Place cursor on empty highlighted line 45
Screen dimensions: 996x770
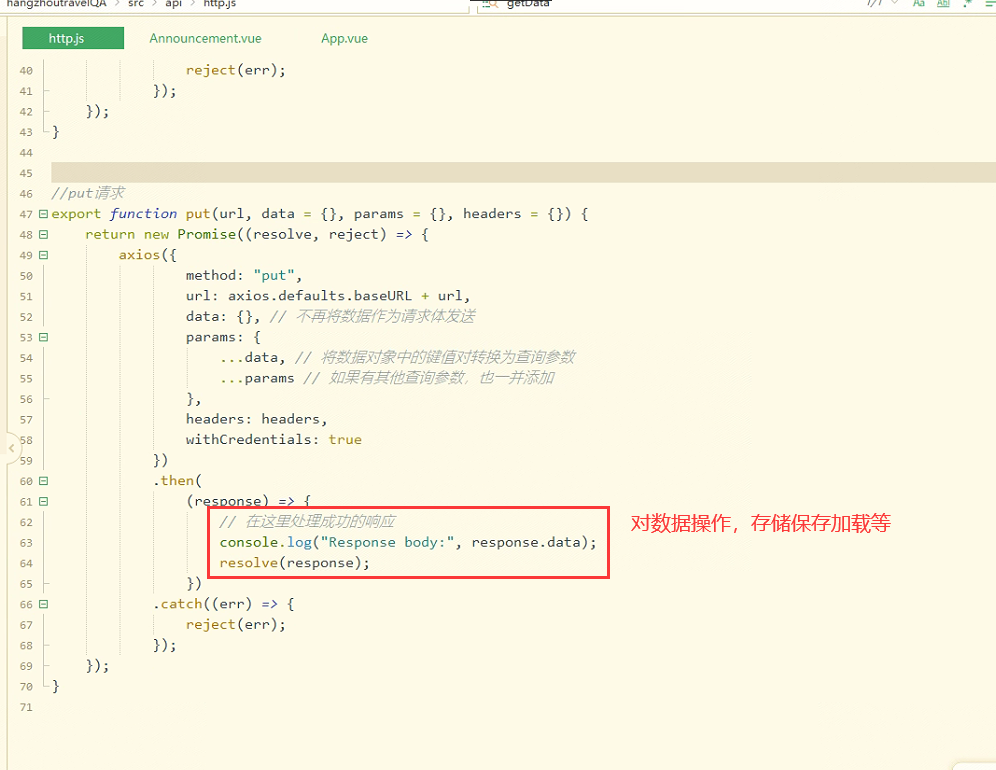(500, 173)
